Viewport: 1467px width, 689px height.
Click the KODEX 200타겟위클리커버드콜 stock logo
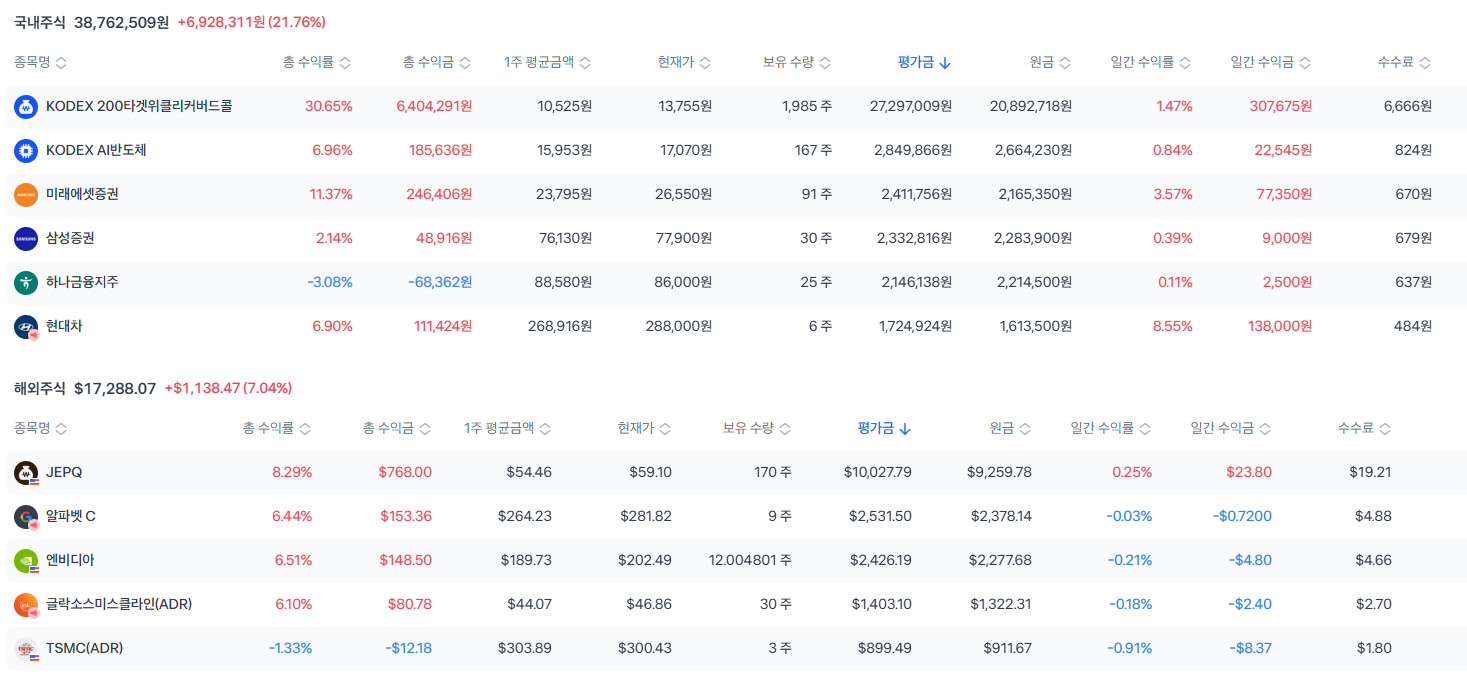click(26, 106)
